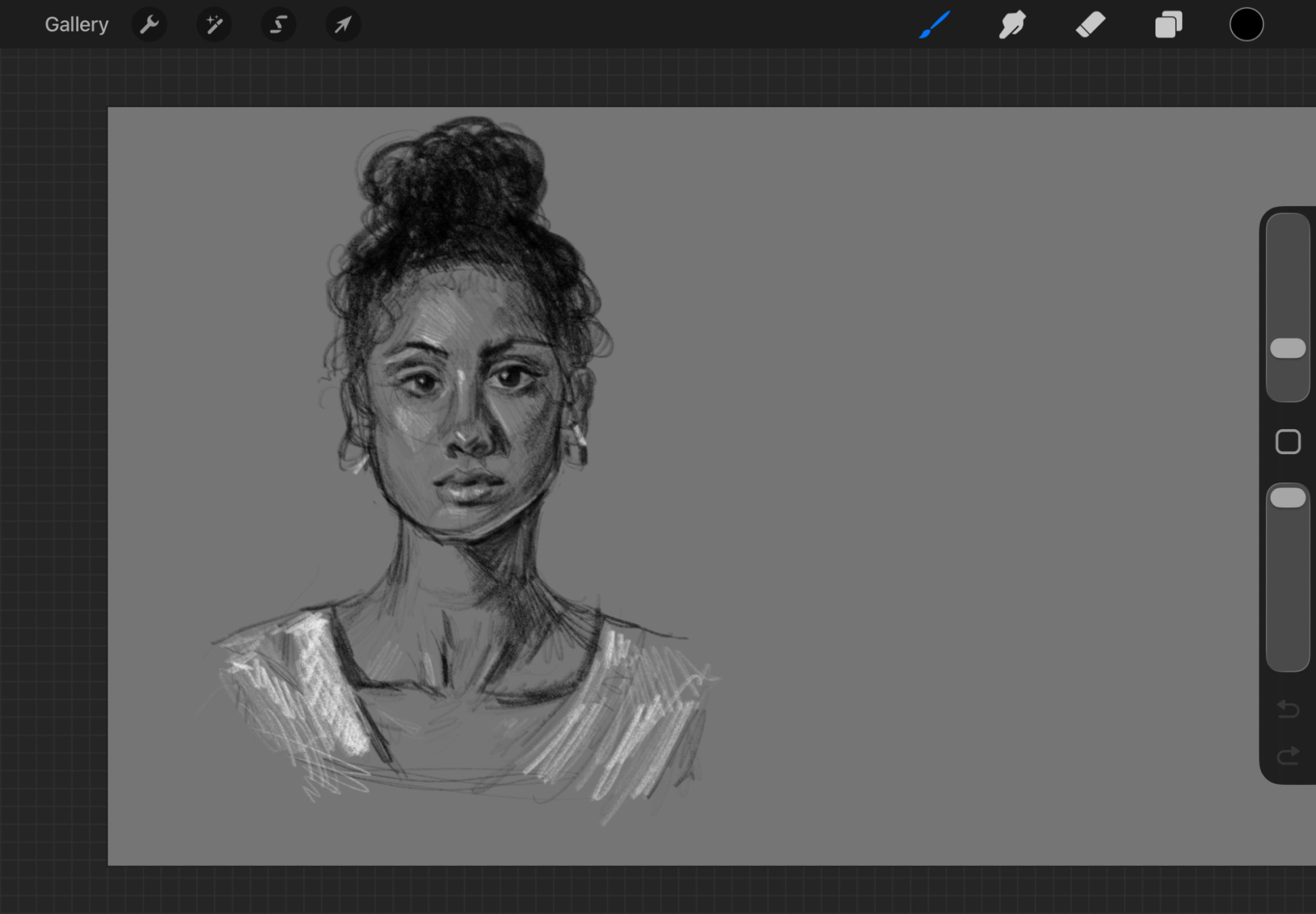Activate the Transform arrow tool
This screenshot has width=1316, height=914.
pos(343,25)
